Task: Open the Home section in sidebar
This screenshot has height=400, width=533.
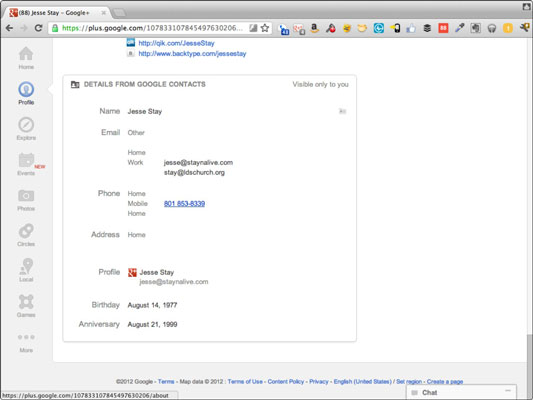Action: (x=26, y=58)
